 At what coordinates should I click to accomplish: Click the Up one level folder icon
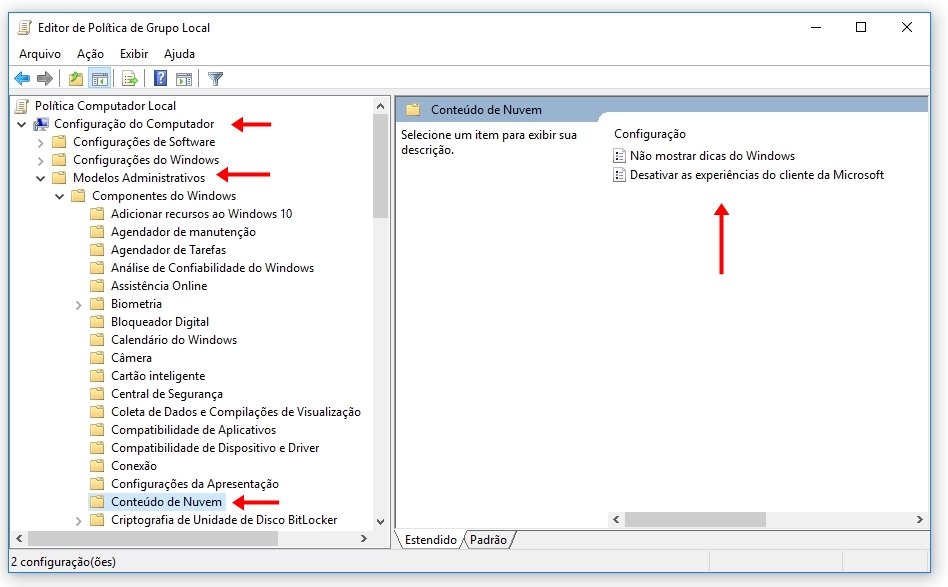tap(76, 79)
